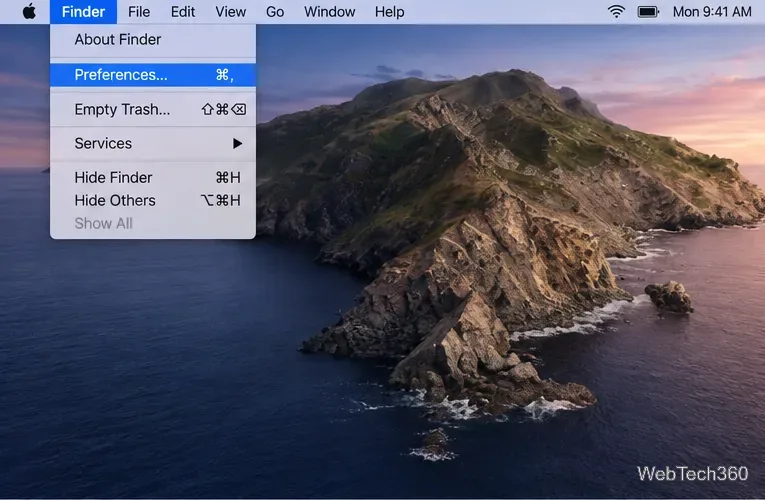Select Preferences… in the Finder menu

(153, 75)
